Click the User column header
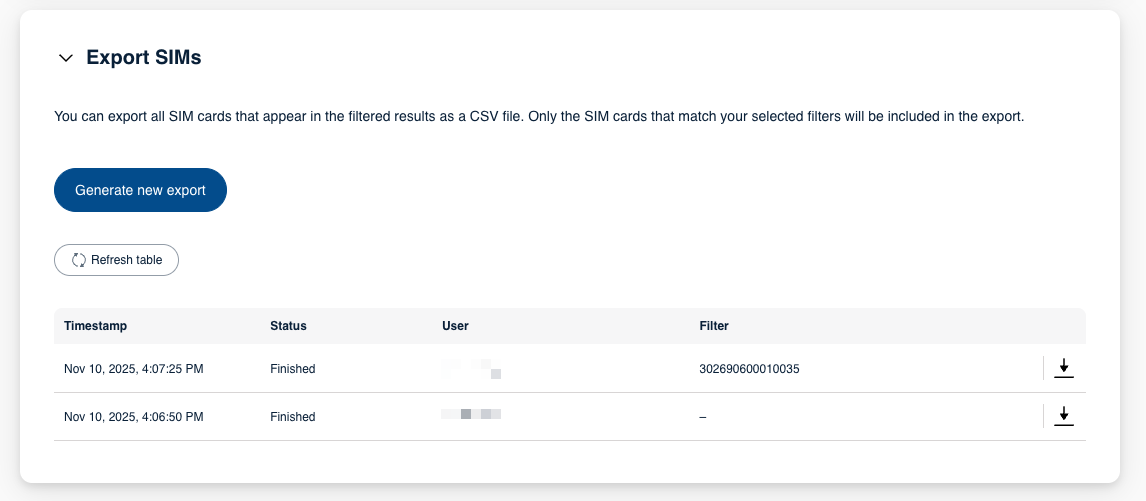 [455, 326]
